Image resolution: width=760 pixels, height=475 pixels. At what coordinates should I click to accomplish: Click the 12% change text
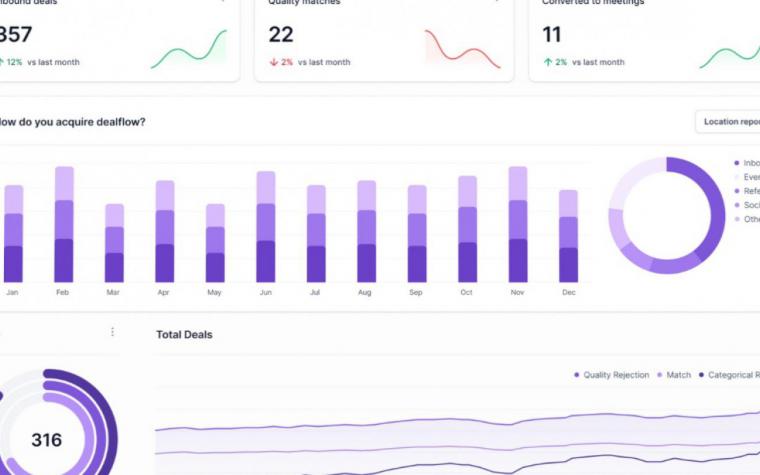coord(14,62)
